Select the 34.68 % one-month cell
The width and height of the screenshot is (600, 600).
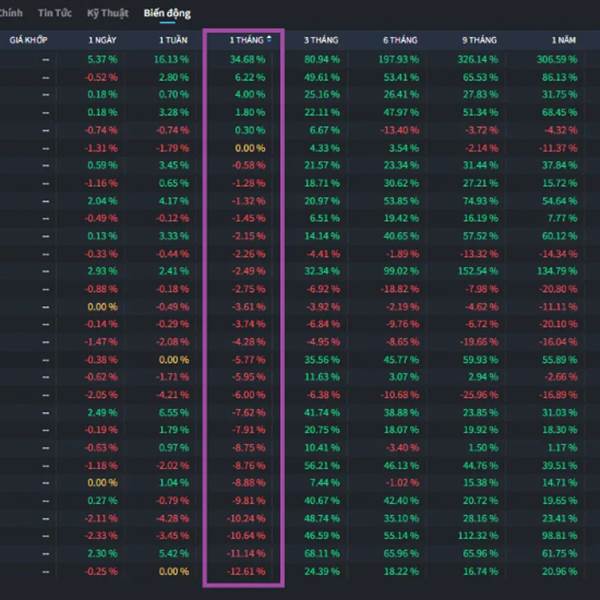pyautogui.click(x=248, y=60)
